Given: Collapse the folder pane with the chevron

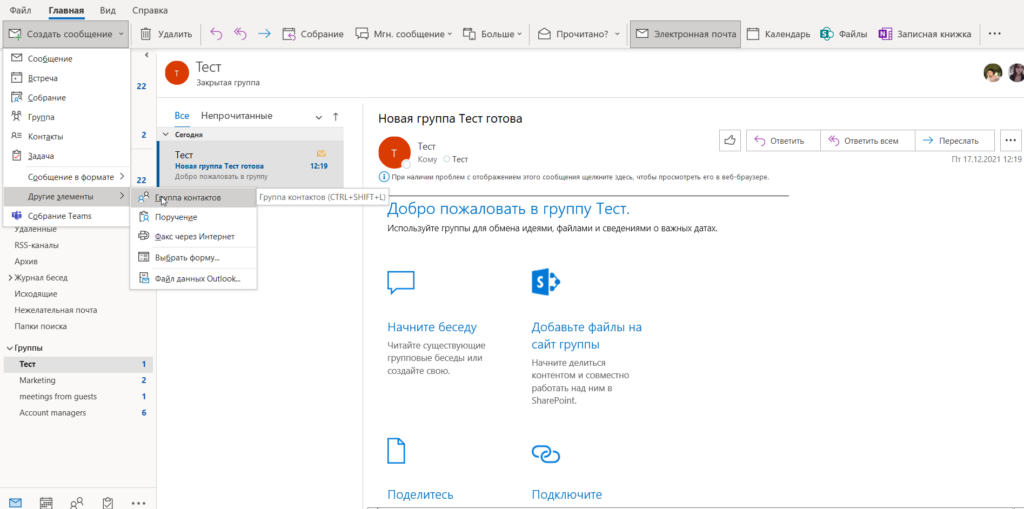Looking at the screenshot, I should 146,55.
